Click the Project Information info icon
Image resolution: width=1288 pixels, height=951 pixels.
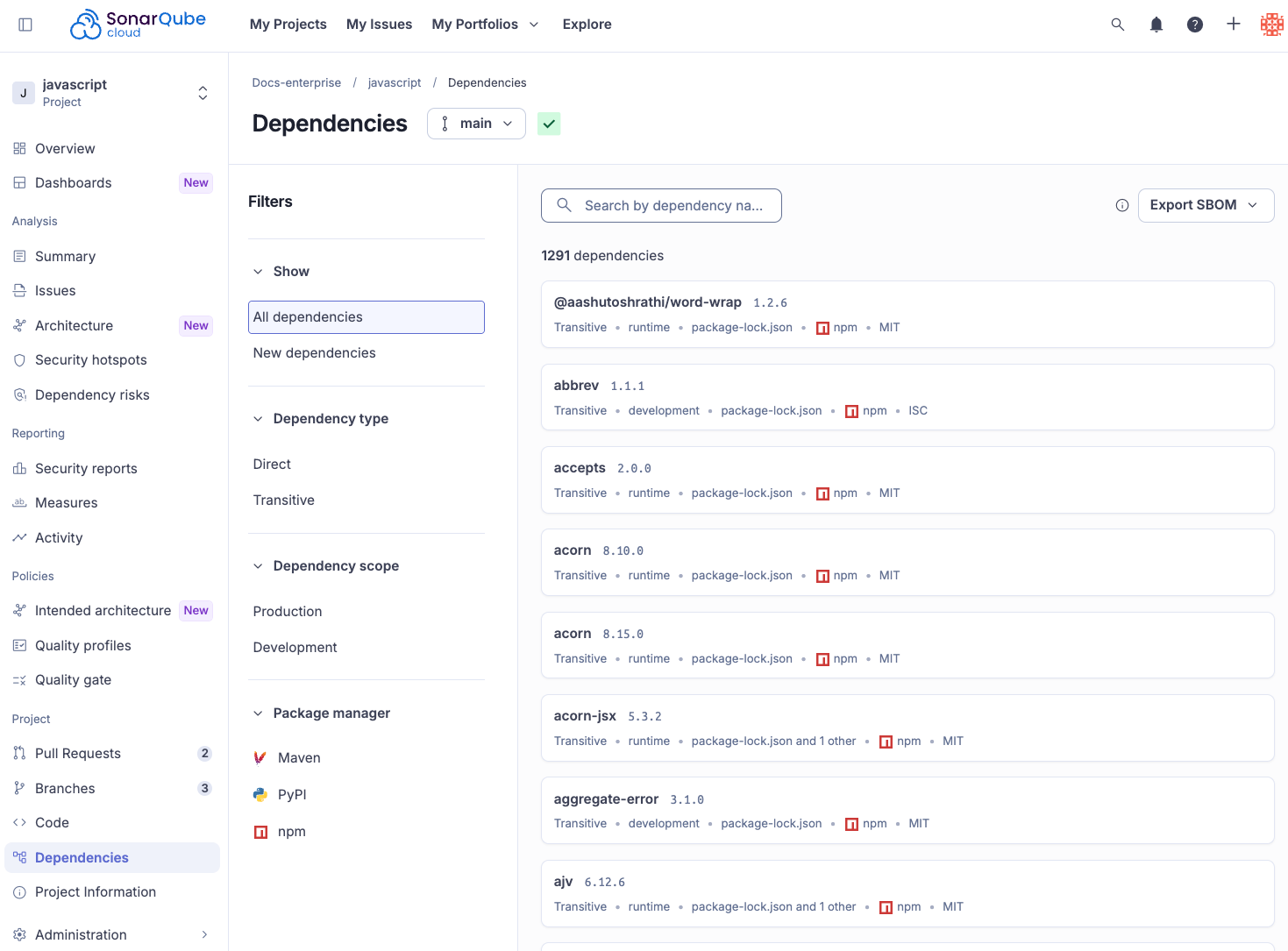pos(19,892)
